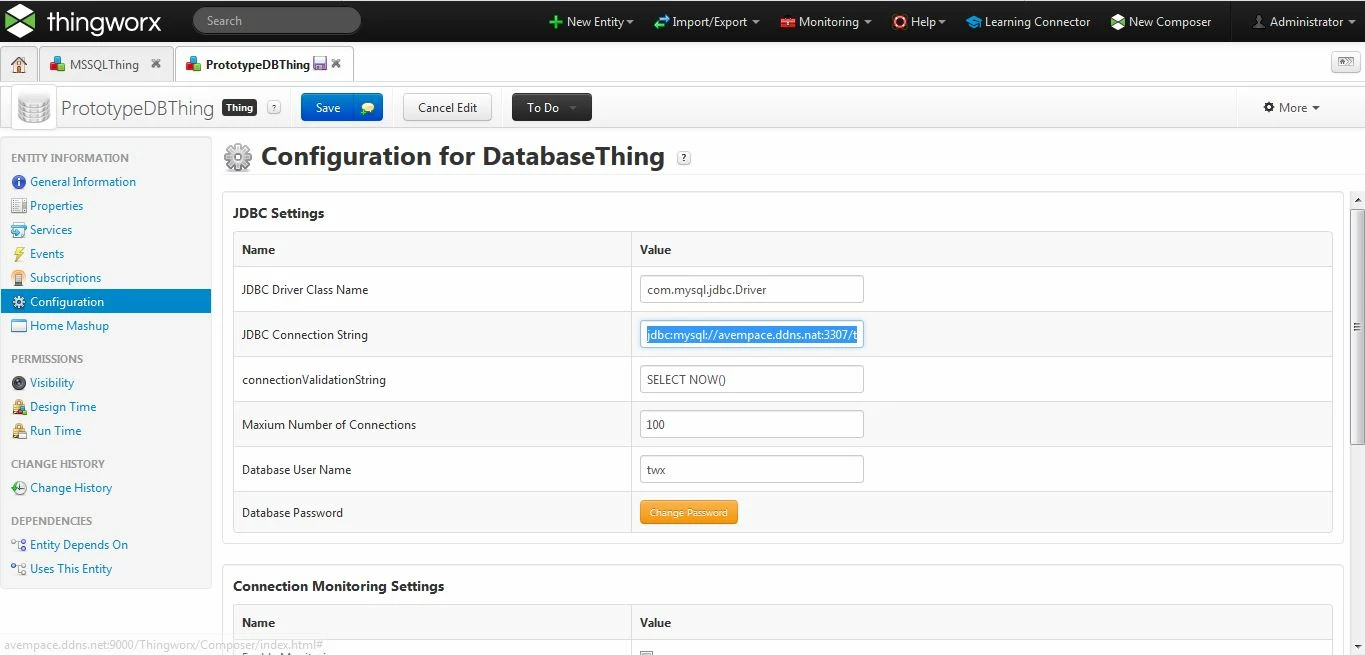Click in the Search box

pos(276,20)
